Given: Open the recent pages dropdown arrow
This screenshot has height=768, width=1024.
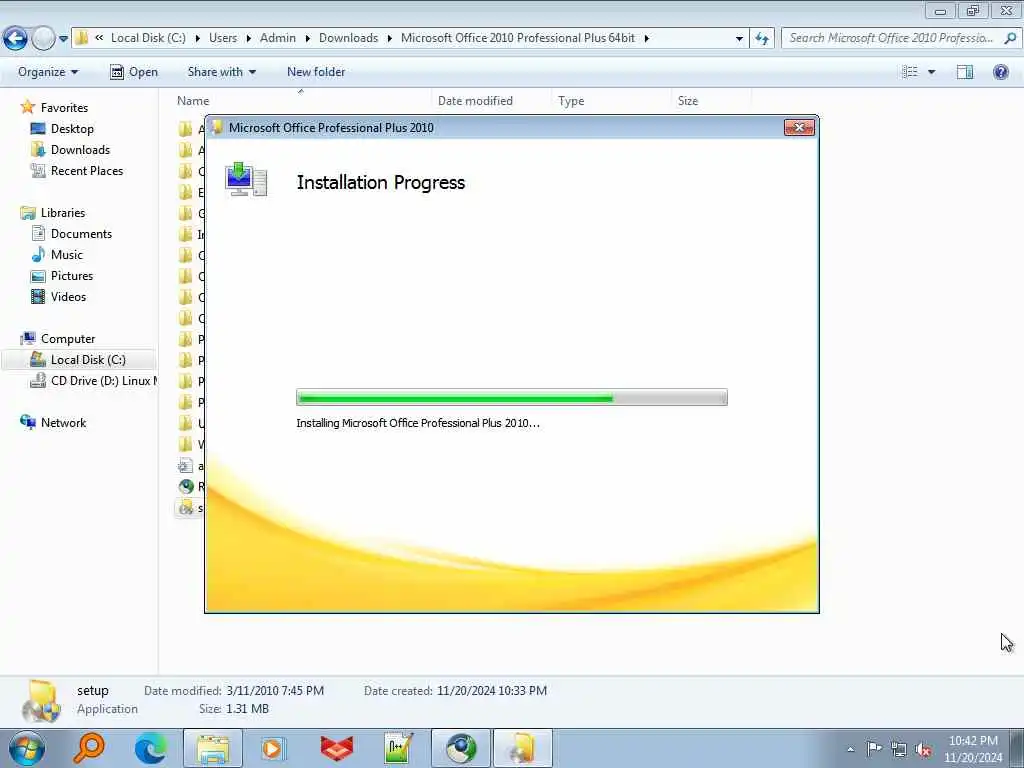Looking at the screenshot, I should tap(63, 39).
